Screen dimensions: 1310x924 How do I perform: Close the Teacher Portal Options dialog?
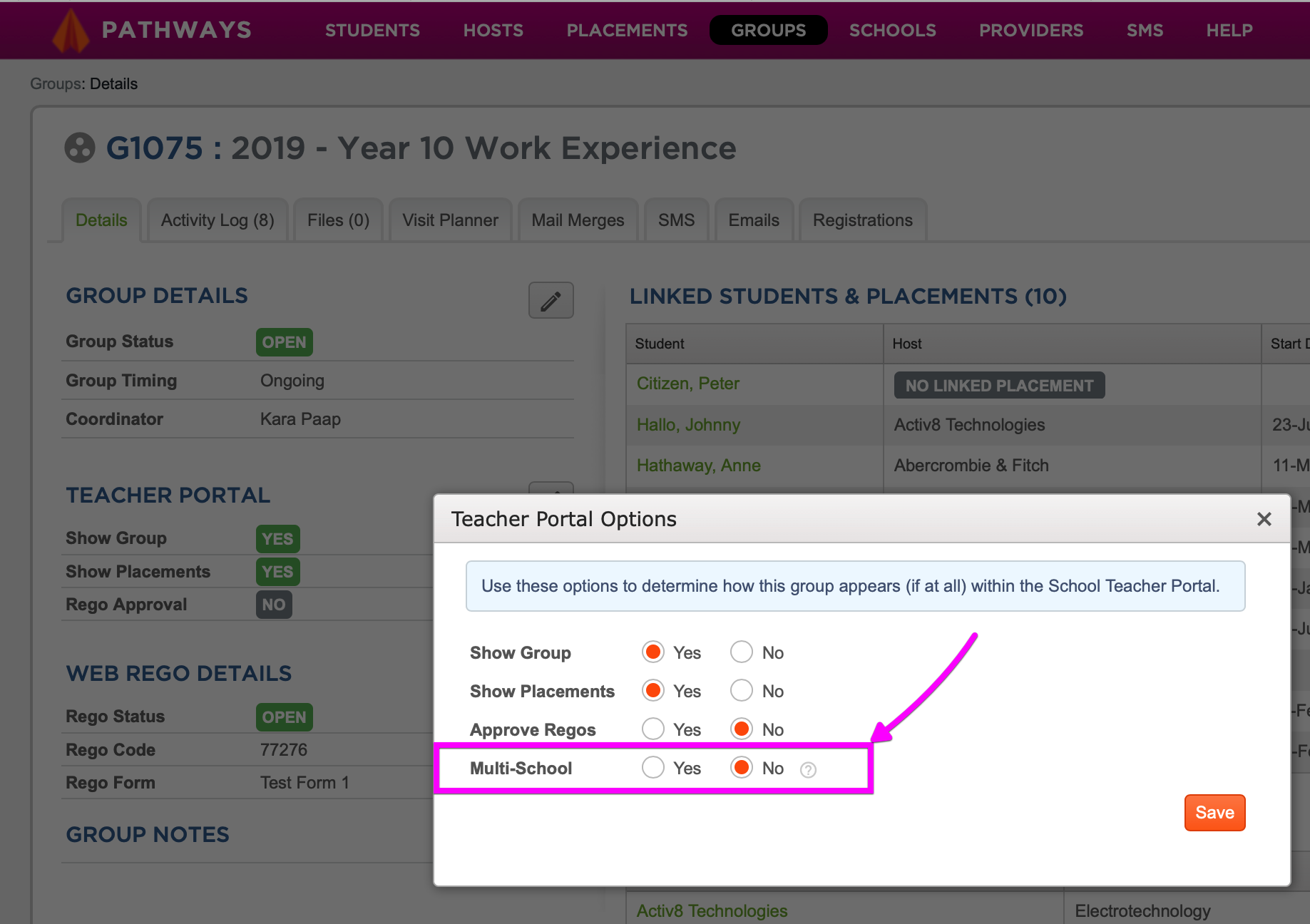click(1264, 519)
